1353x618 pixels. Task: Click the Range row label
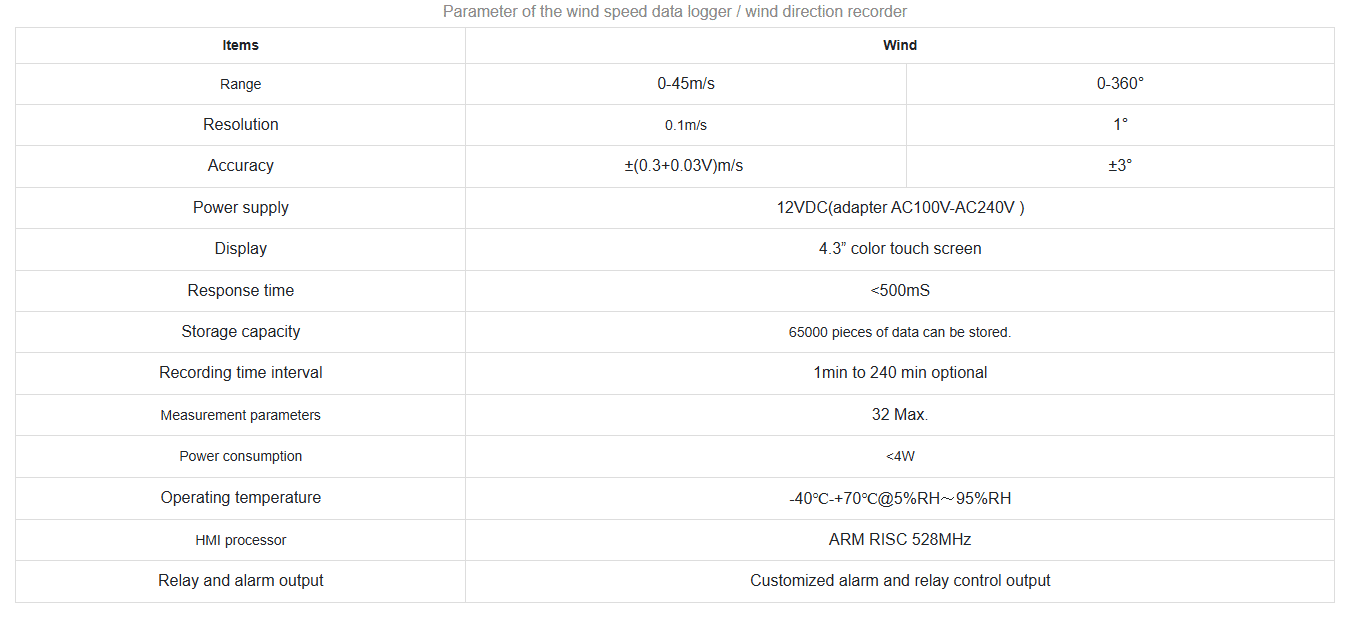tap(240, 84)
